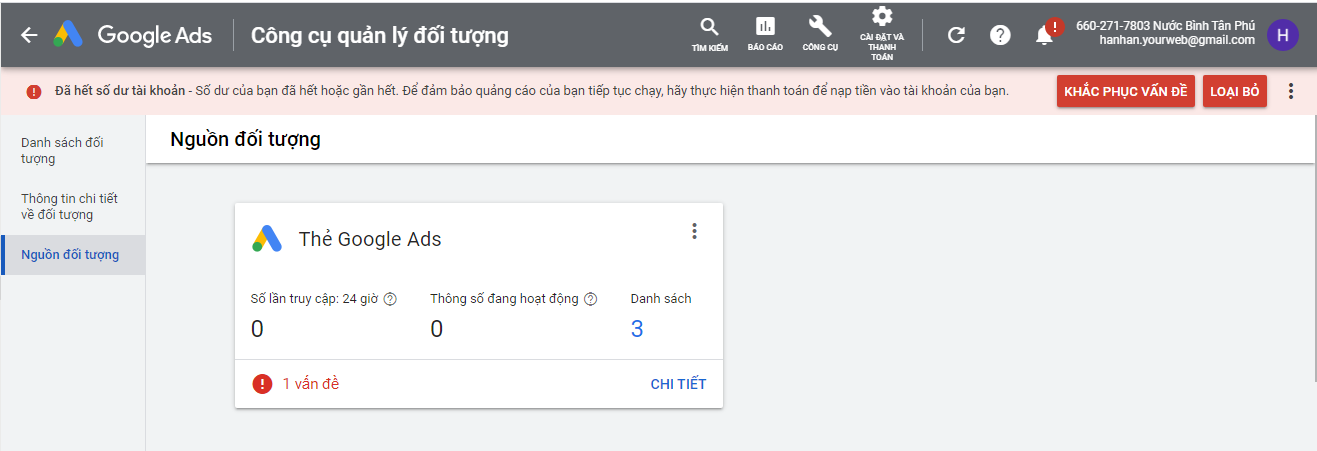Open three-dot menu on Thẻ Google Ads card
This screenshot has height=451, width=1317.
(x=694, y=231)
